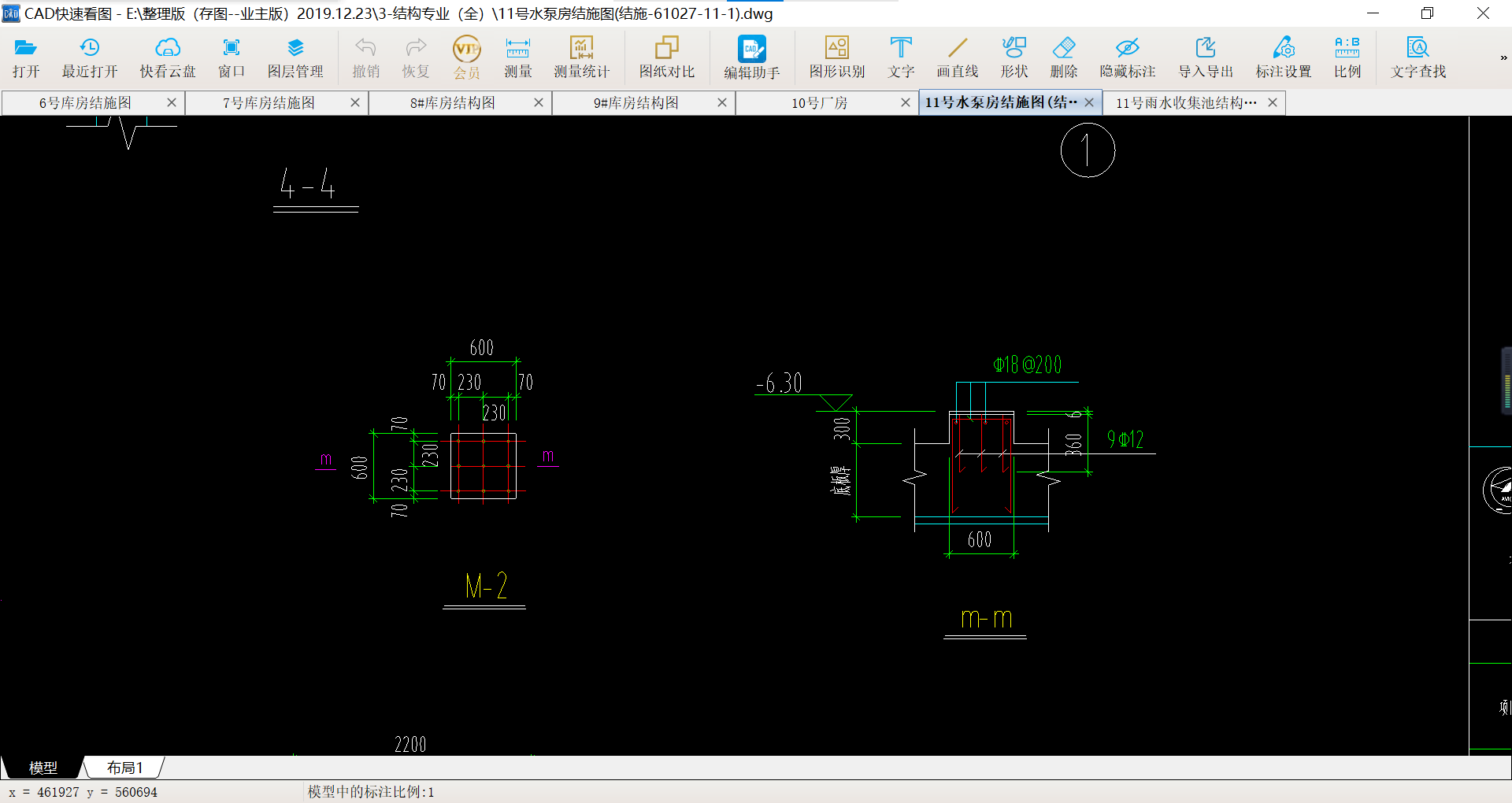Open 编辑助手 edit assistant
The width and height of the screenshot is (1512, 803).
(x=752, y=57)
